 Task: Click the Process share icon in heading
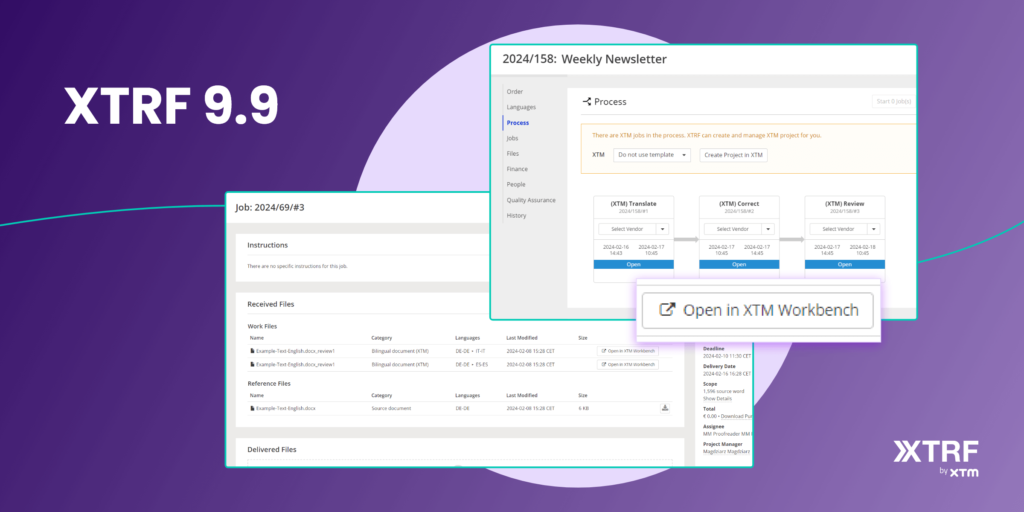pos(586,102)
